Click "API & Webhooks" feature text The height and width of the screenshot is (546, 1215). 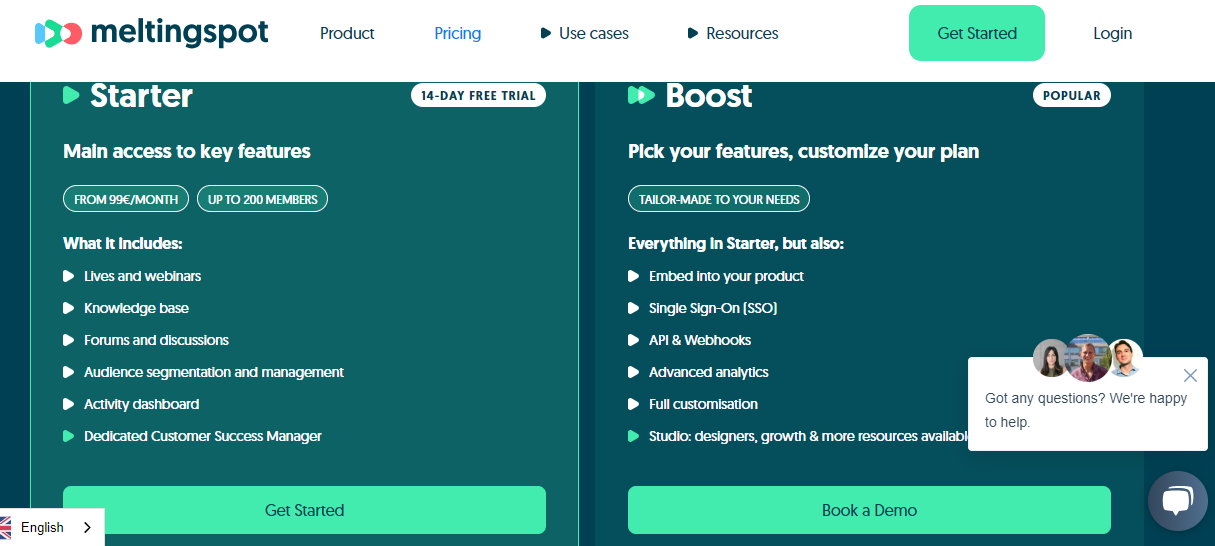click(700, 340)
